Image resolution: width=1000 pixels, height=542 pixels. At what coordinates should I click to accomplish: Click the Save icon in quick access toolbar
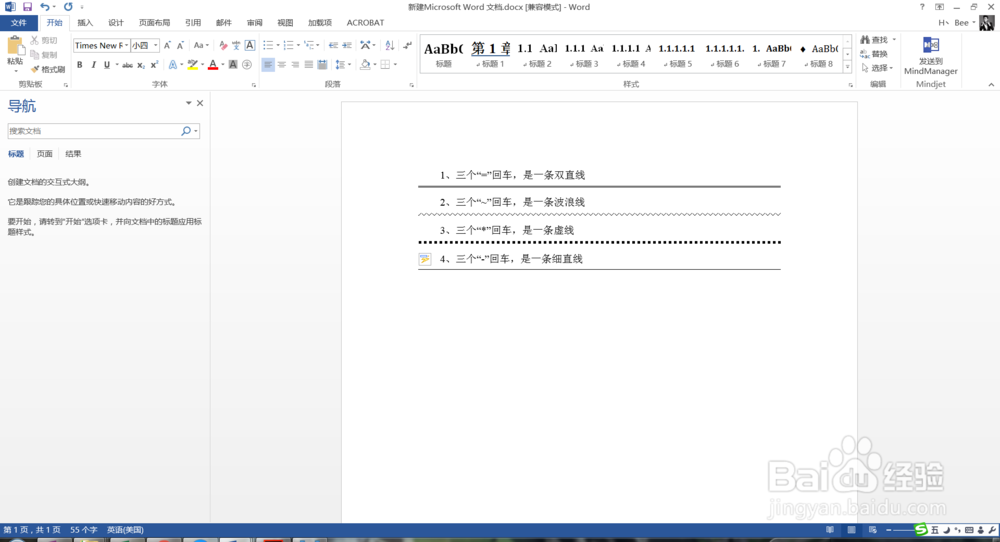(x=27, y=7)
